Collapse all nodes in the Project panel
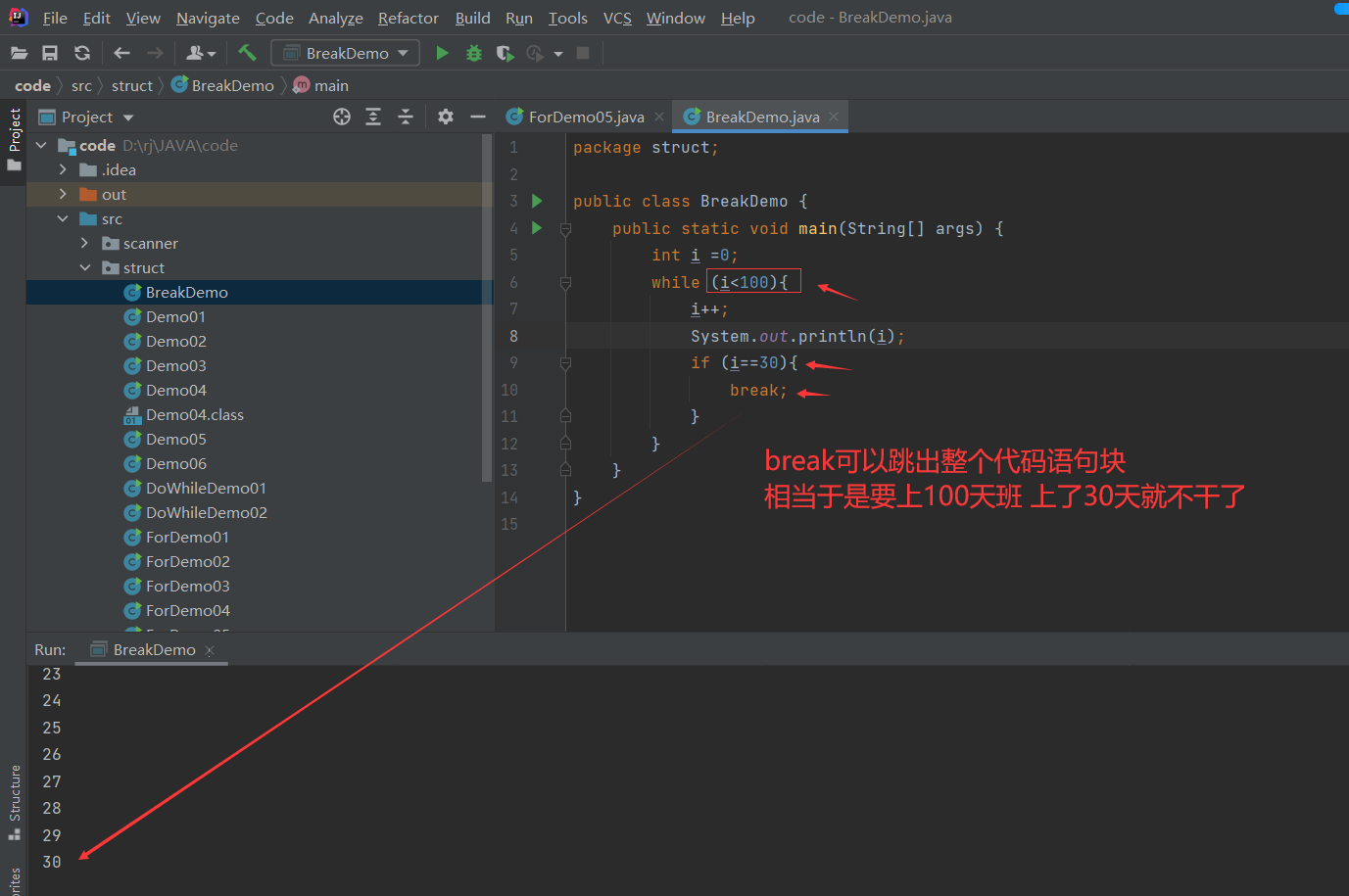Viewport: 1349px width, 896px height. click(x=406, y=117)
